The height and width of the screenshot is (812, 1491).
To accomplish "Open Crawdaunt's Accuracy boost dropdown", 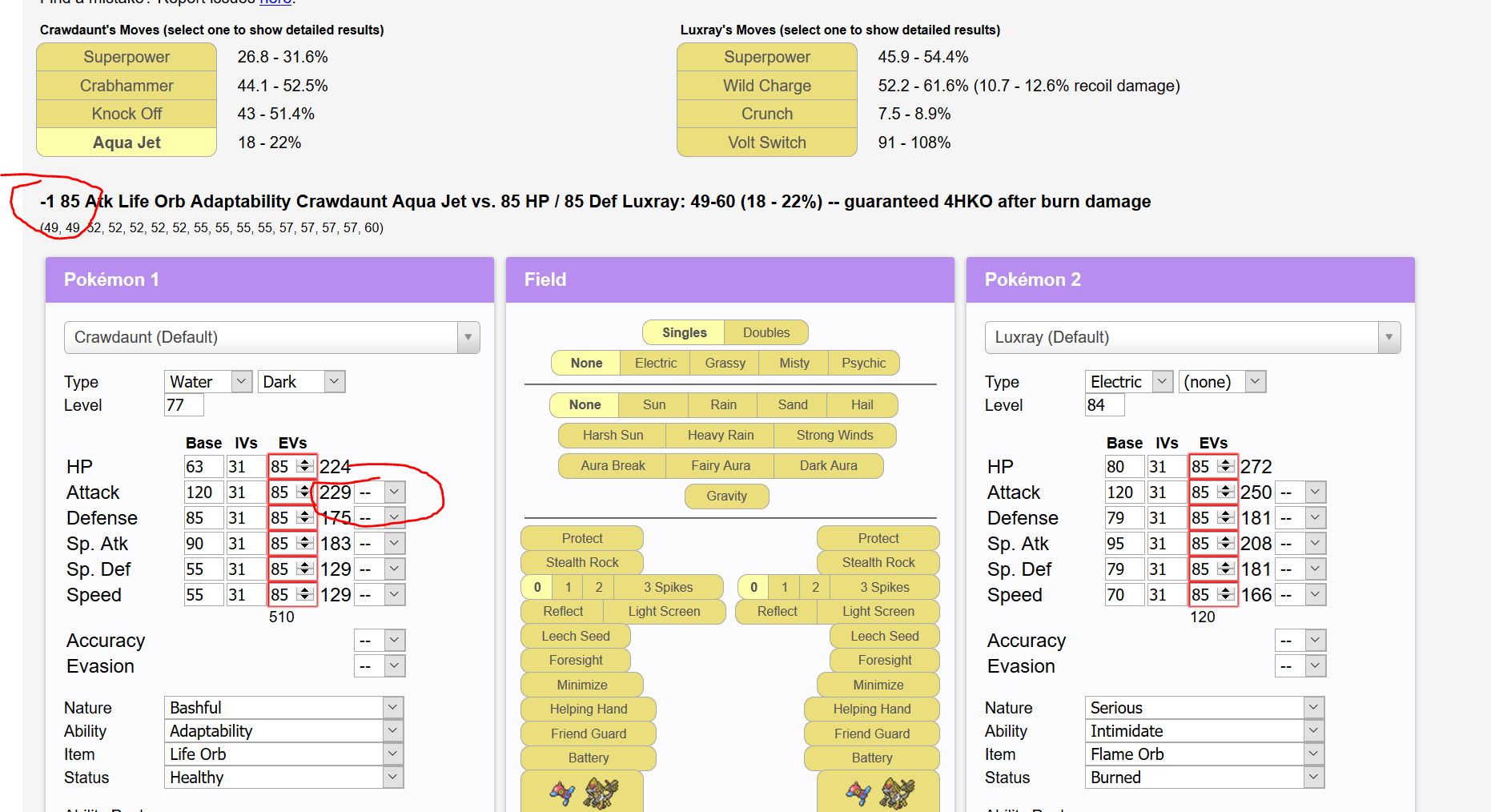I will point(380,641).
